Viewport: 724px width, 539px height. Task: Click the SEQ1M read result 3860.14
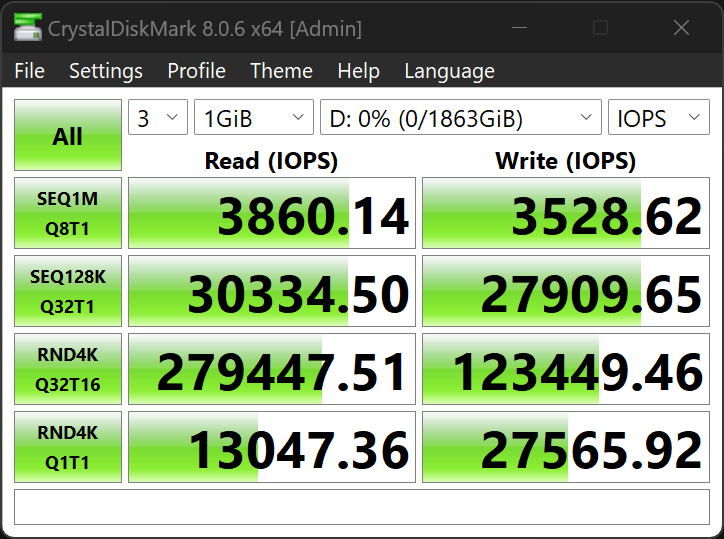pyautogui.click(x=272, y=213)
